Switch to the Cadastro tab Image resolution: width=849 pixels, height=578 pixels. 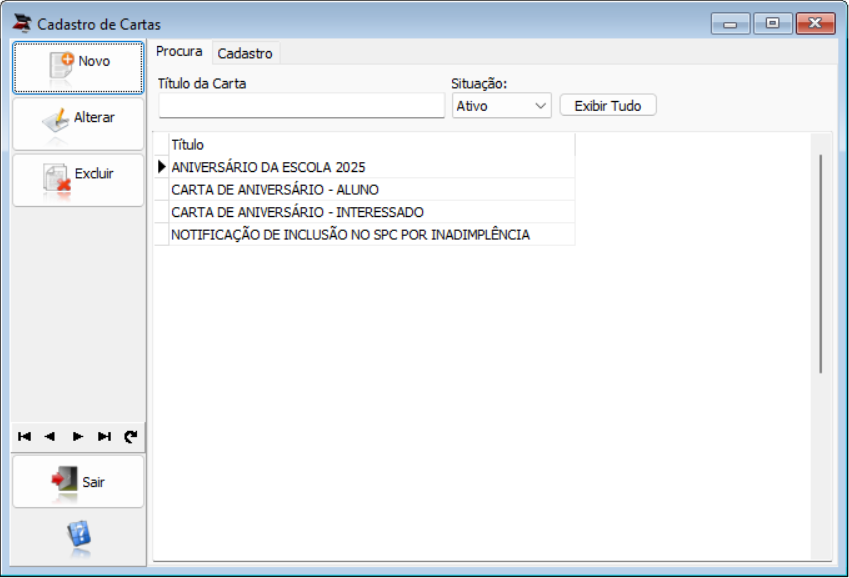tap(245, 53)
